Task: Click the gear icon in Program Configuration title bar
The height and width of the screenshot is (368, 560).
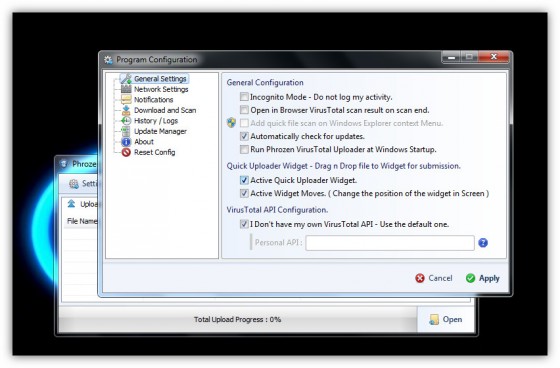Action: coord(108,60)
